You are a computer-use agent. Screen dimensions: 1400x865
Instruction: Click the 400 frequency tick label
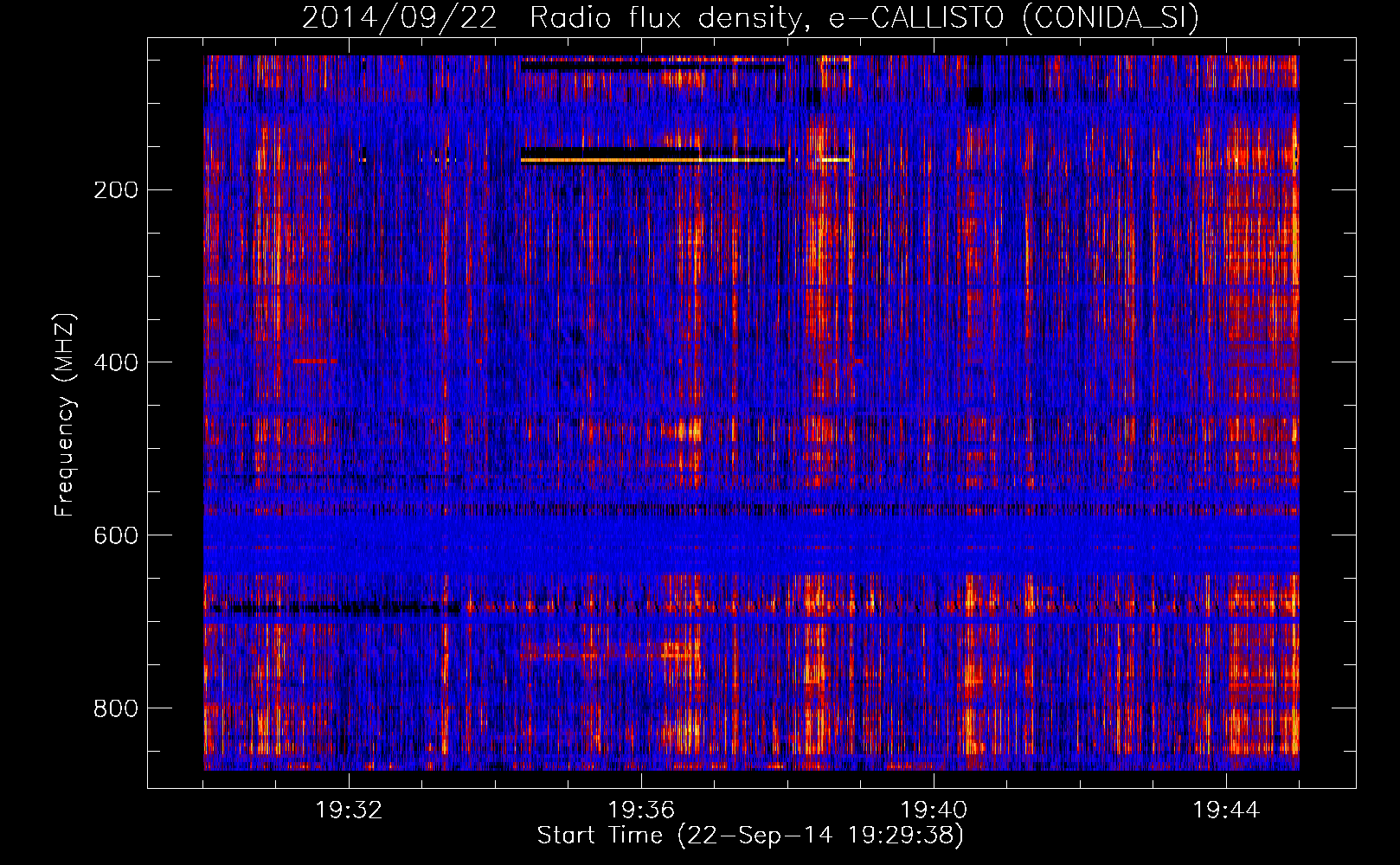[x=116, y=362]
